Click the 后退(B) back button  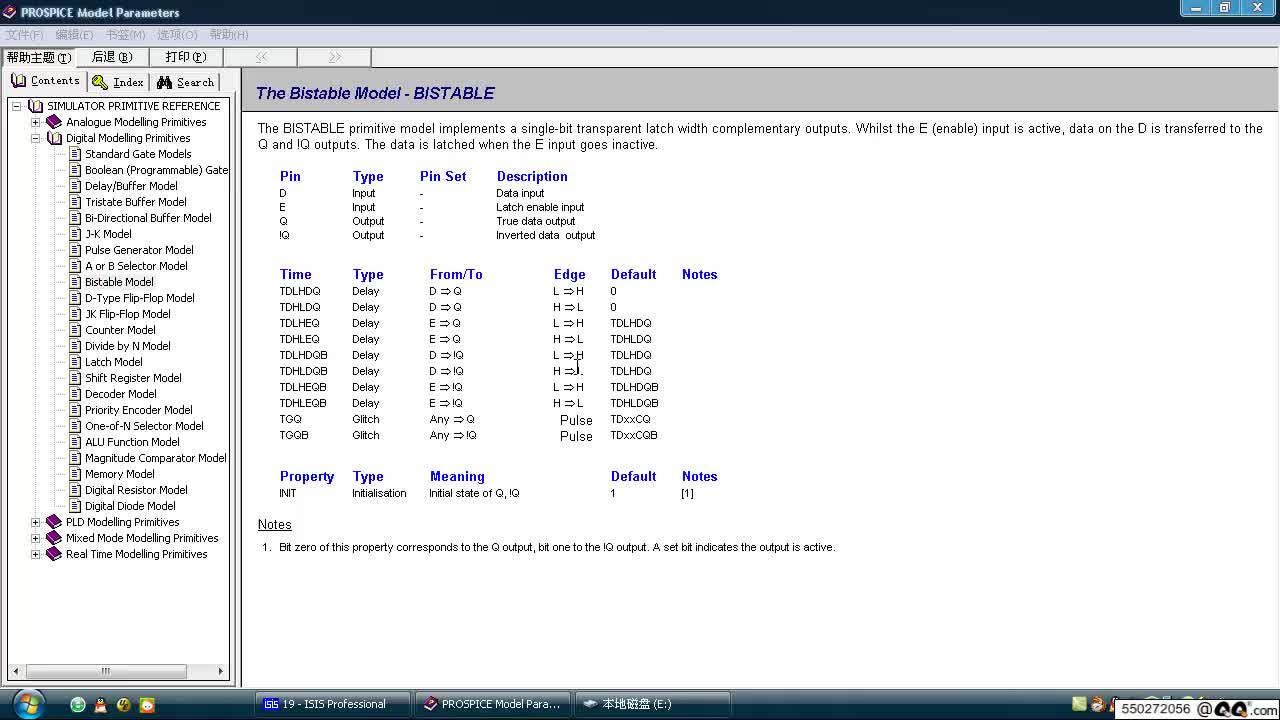[112, 57]
